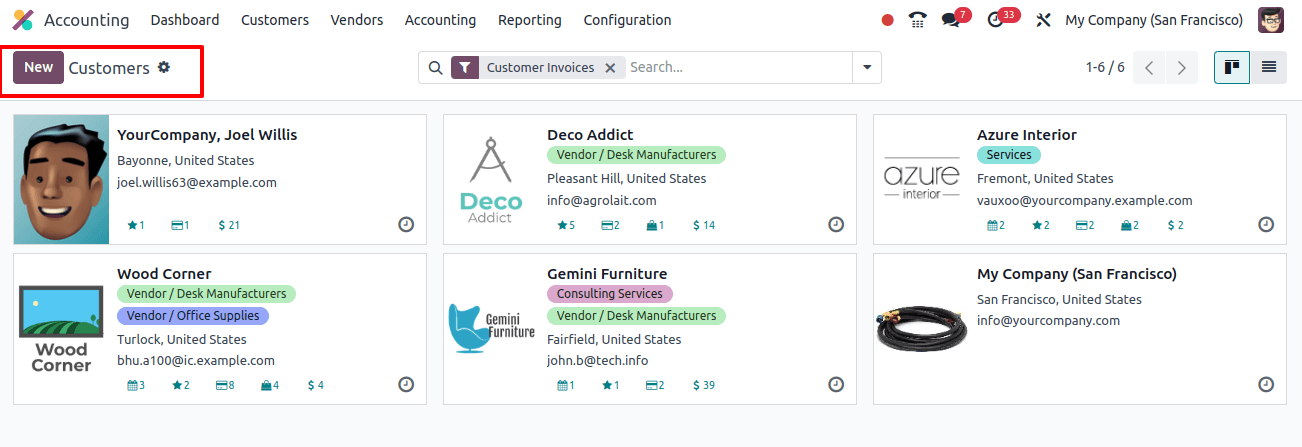Click email info@agrolait.com
Viewport: 1302px width, 447px height.
[602, 200]
